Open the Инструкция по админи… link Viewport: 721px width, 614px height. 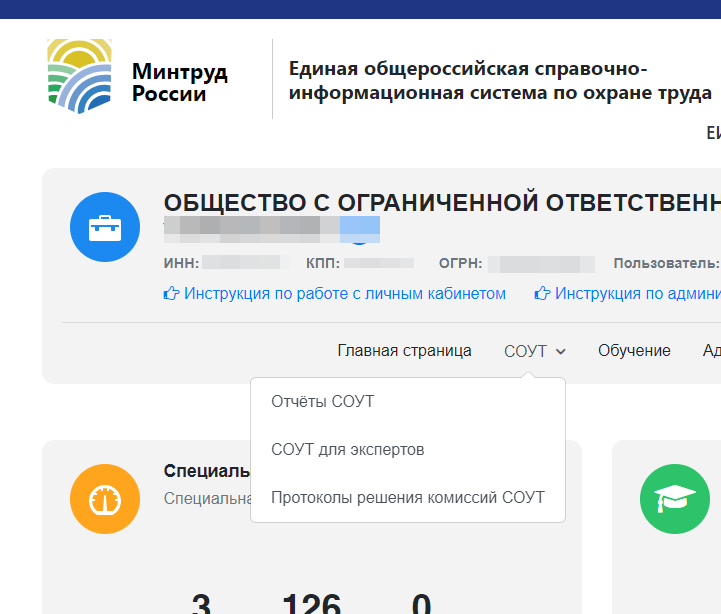[638, 293]
